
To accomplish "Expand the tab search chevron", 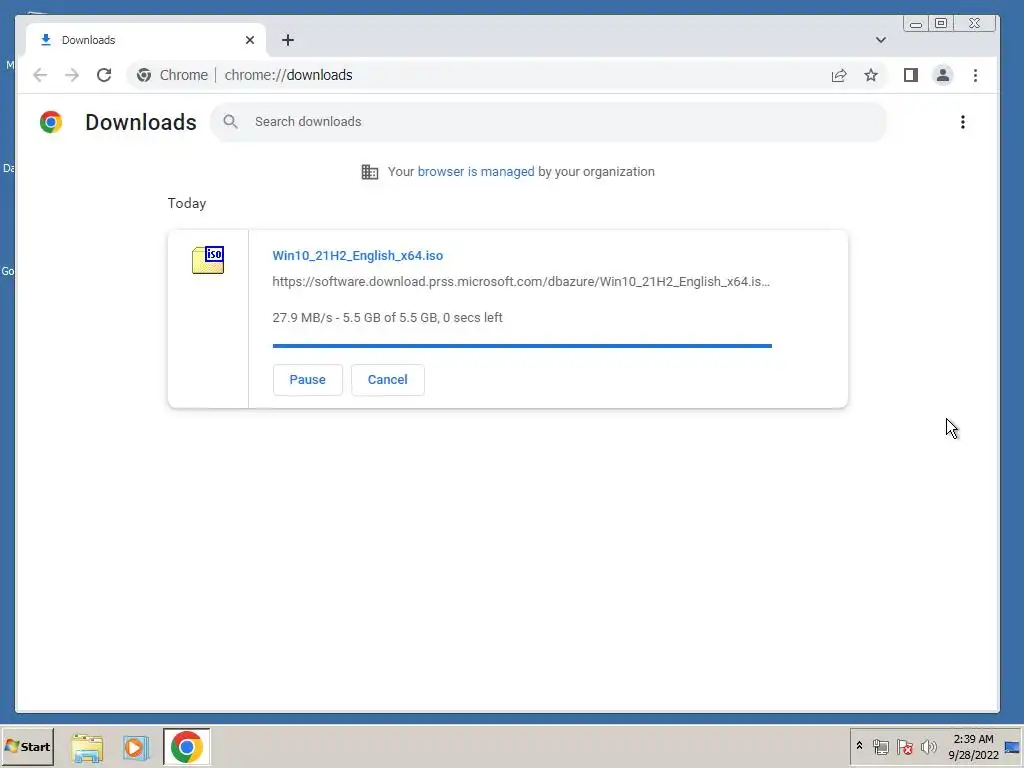I will point(881,40).
